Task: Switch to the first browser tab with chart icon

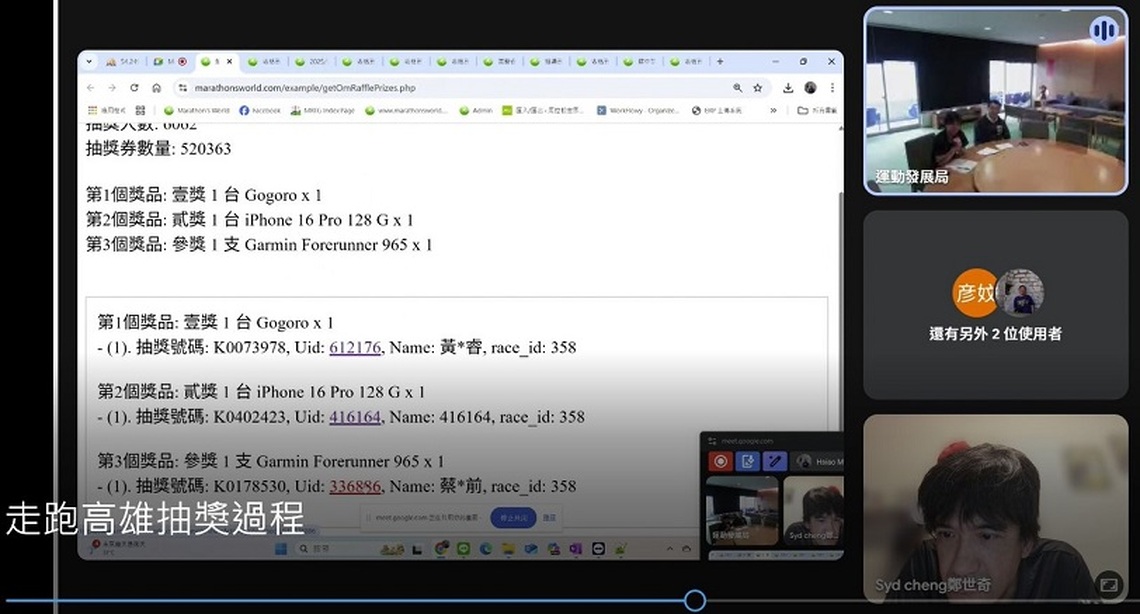Action: [x=123, y=62]
